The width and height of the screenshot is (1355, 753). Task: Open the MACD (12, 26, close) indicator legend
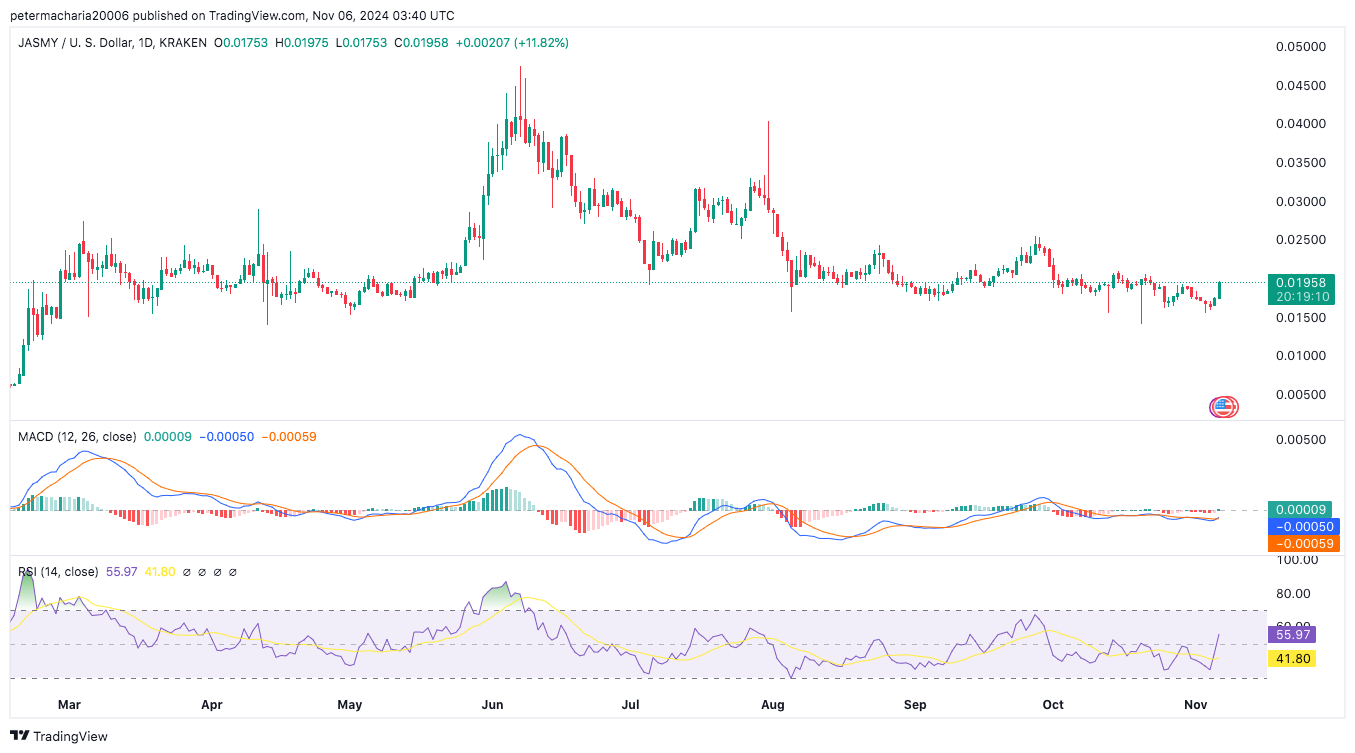coord(77,437)
